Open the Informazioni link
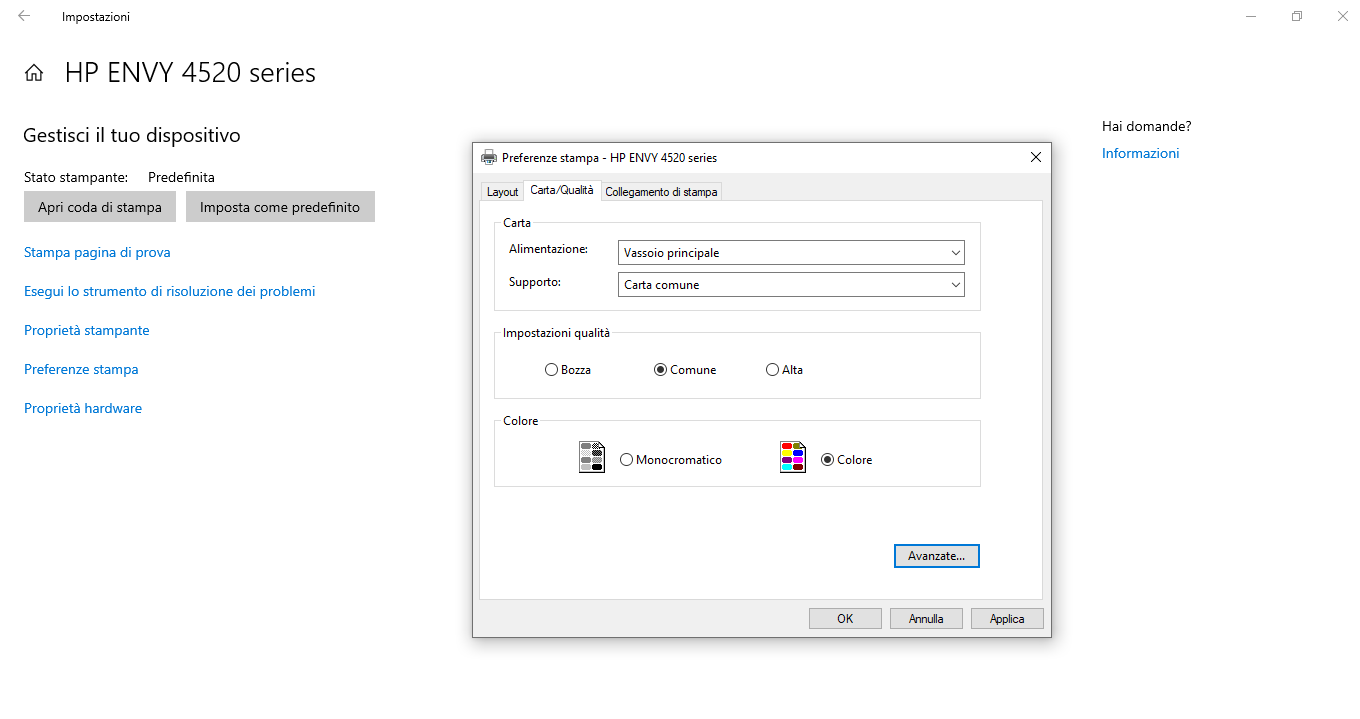 click(1139, 152)
